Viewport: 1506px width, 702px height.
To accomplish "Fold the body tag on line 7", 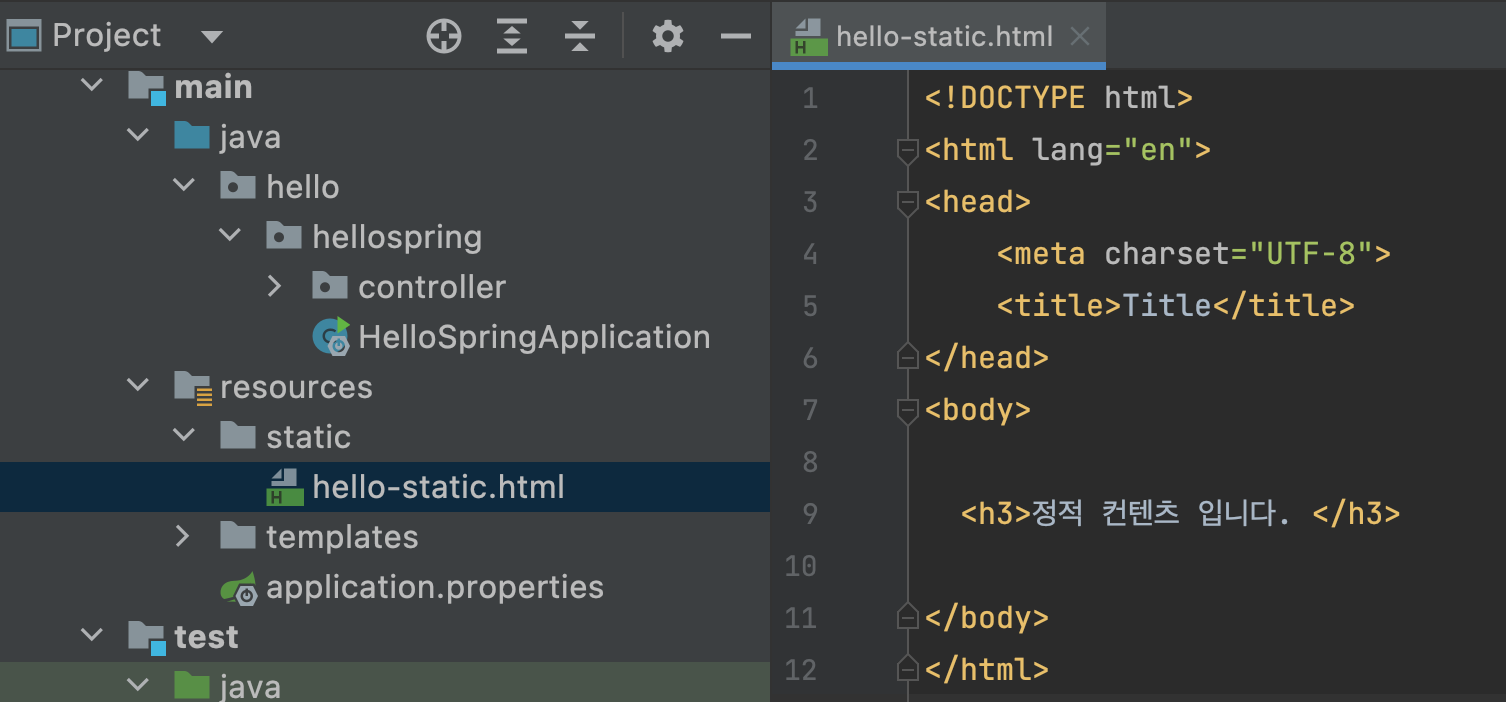I will (907, 410).
